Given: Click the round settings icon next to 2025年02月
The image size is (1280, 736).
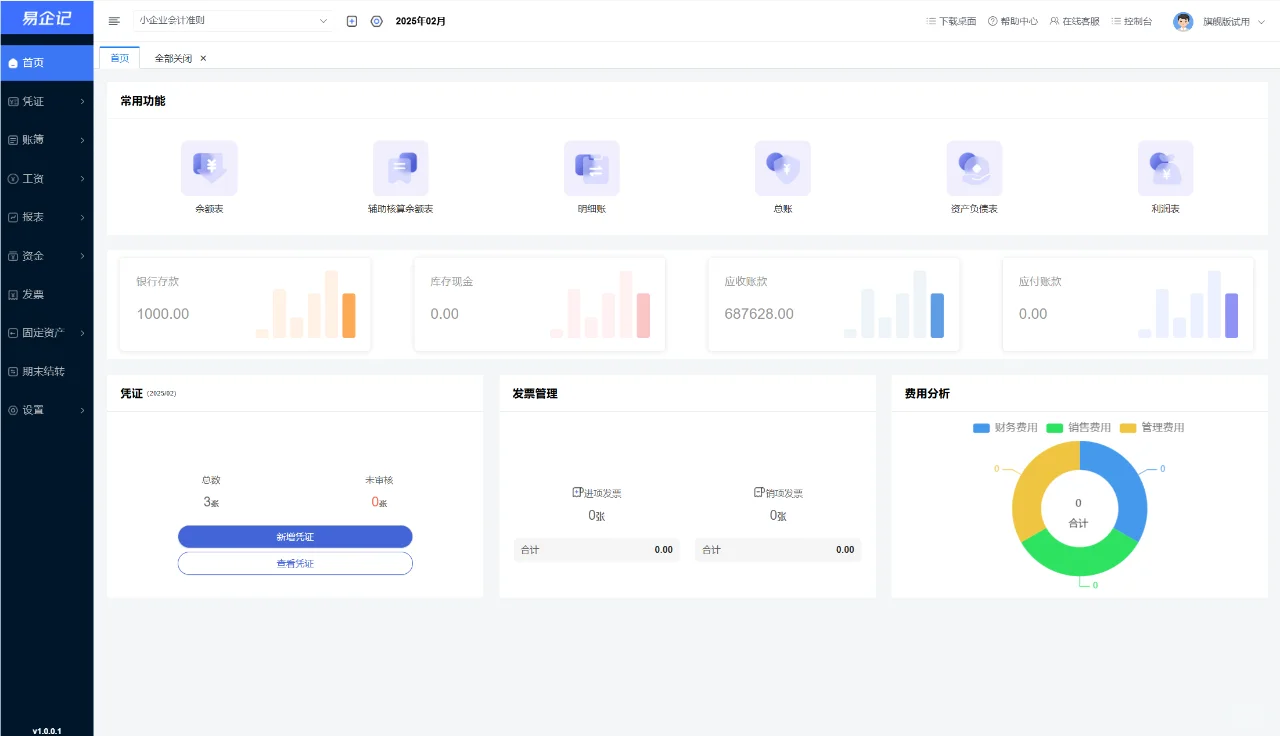Looking at the screenshot, I should 377,21.
